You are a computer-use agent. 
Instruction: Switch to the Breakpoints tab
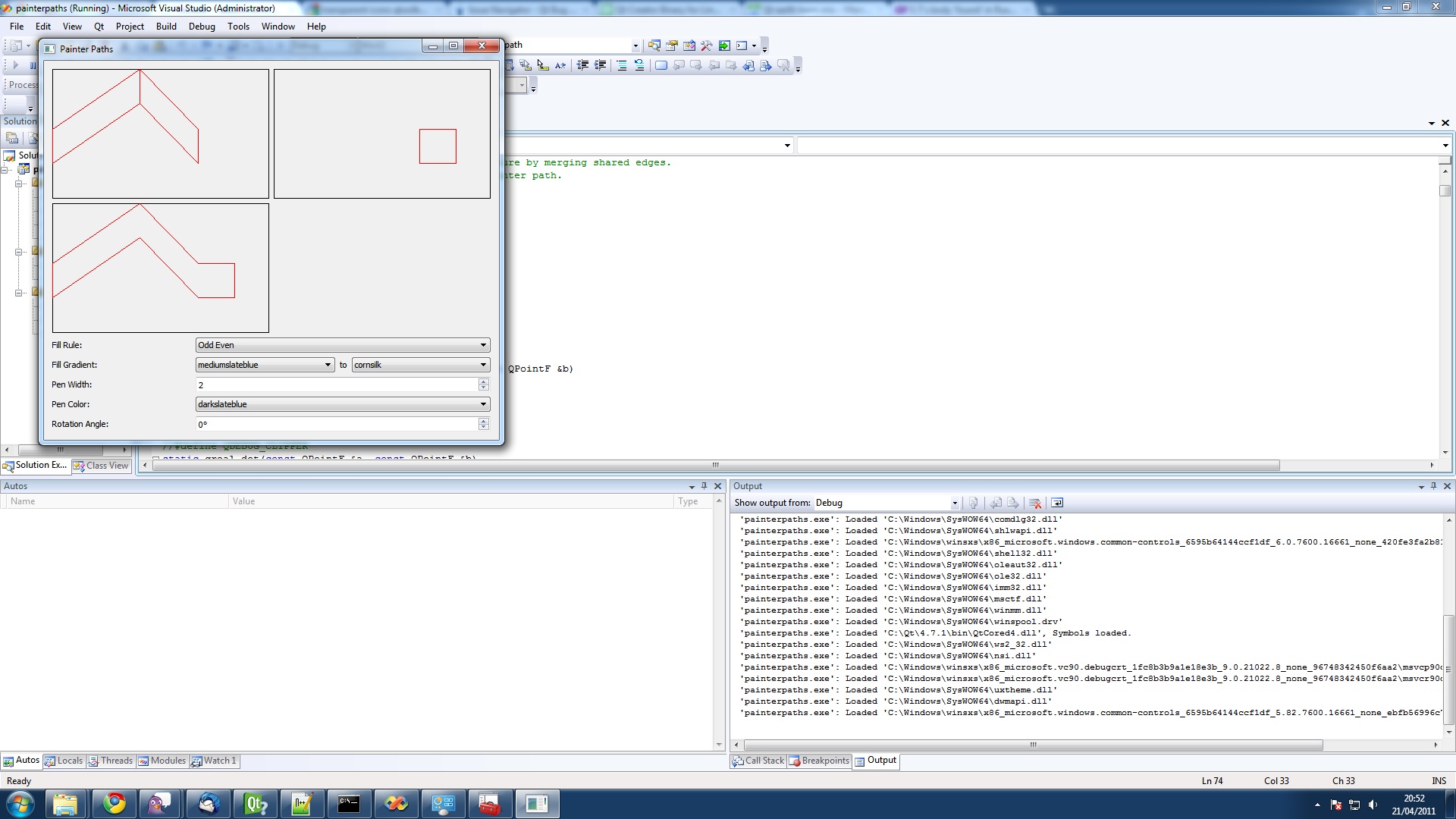click(819, 761)
